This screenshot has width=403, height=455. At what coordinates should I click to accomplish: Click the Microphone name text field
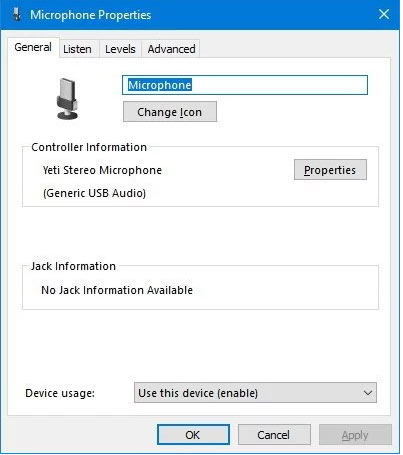coord(245,85)
